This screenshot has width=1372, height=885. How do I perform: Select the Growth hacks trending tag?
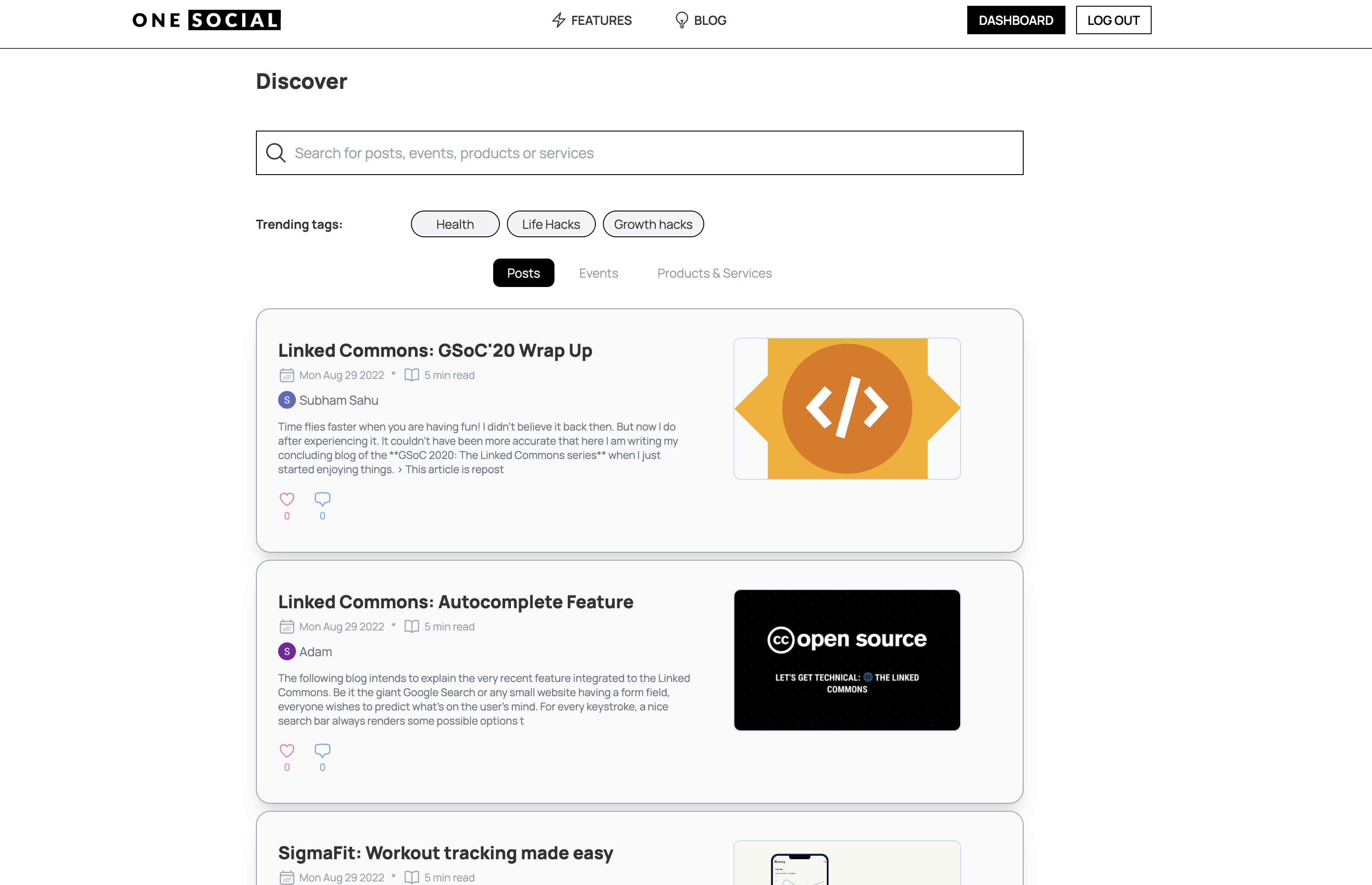tap(653, 224)
